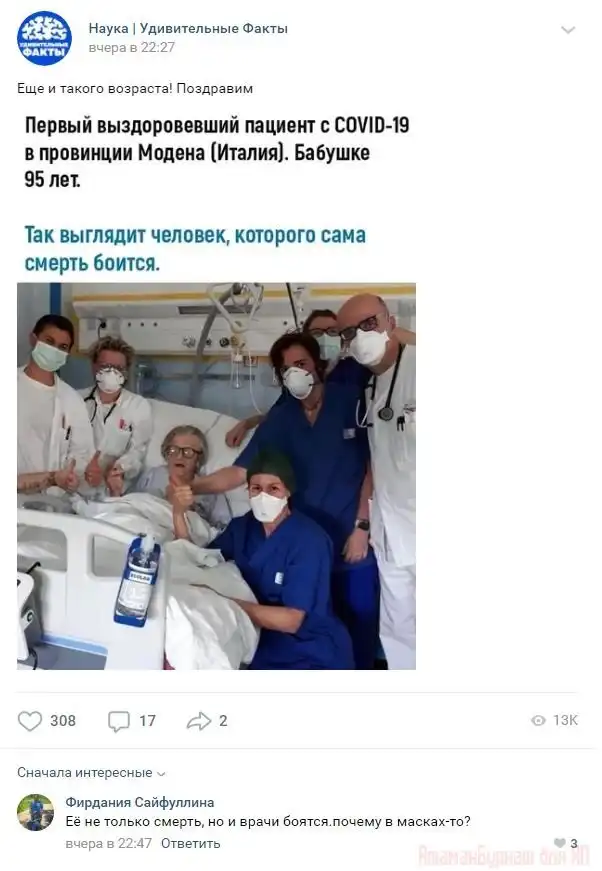Open the post timestamp вчера в 22:27

(x=132, y=48)
